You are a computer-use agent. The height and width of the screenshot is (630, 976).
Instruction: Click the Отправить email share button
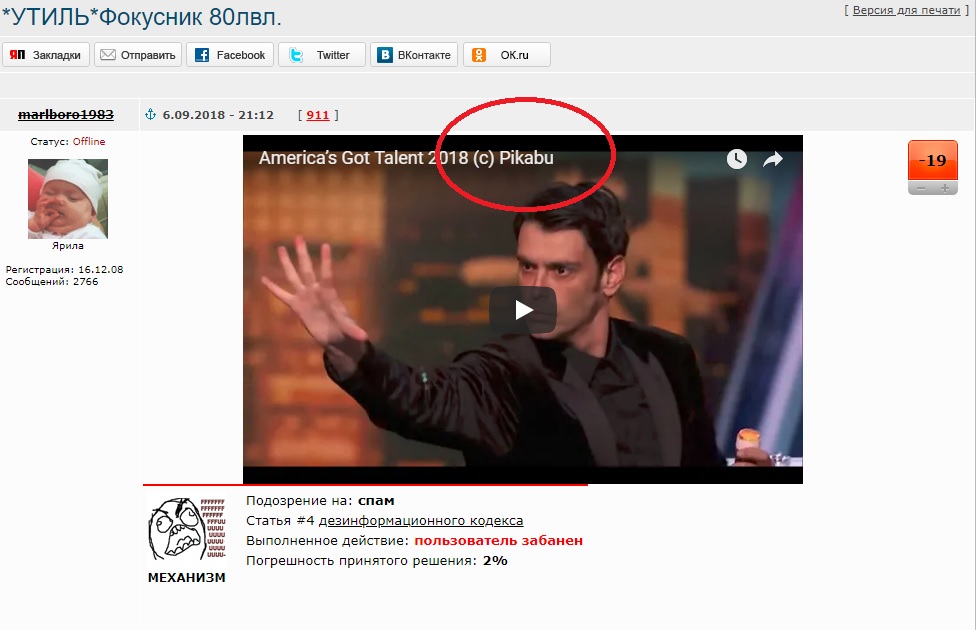click(138, 55)
